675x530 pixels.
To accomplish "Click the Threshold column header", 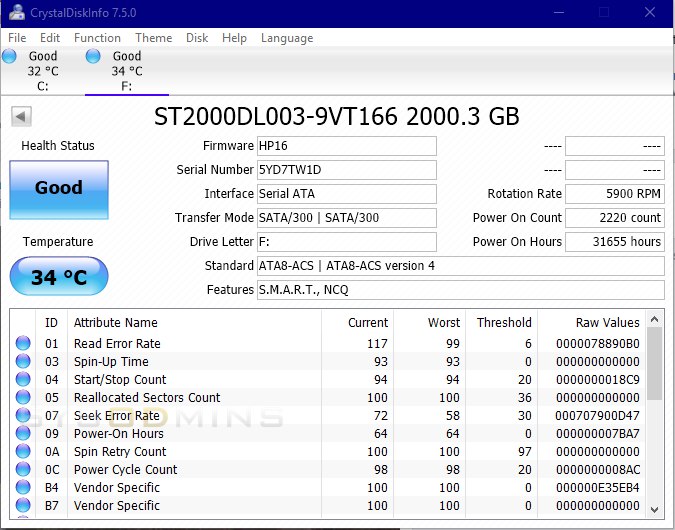I will pos(502,322).
